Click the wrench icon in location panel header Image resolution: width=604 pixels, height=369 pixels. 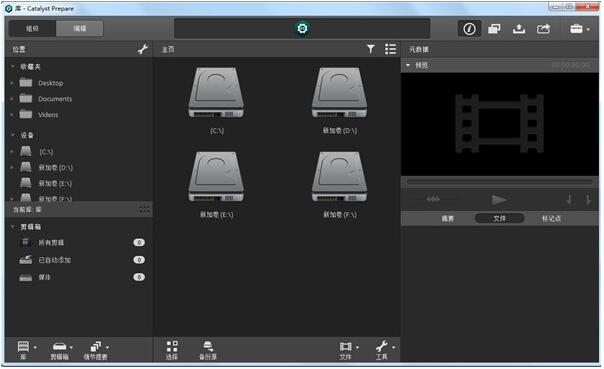[143, 49]
